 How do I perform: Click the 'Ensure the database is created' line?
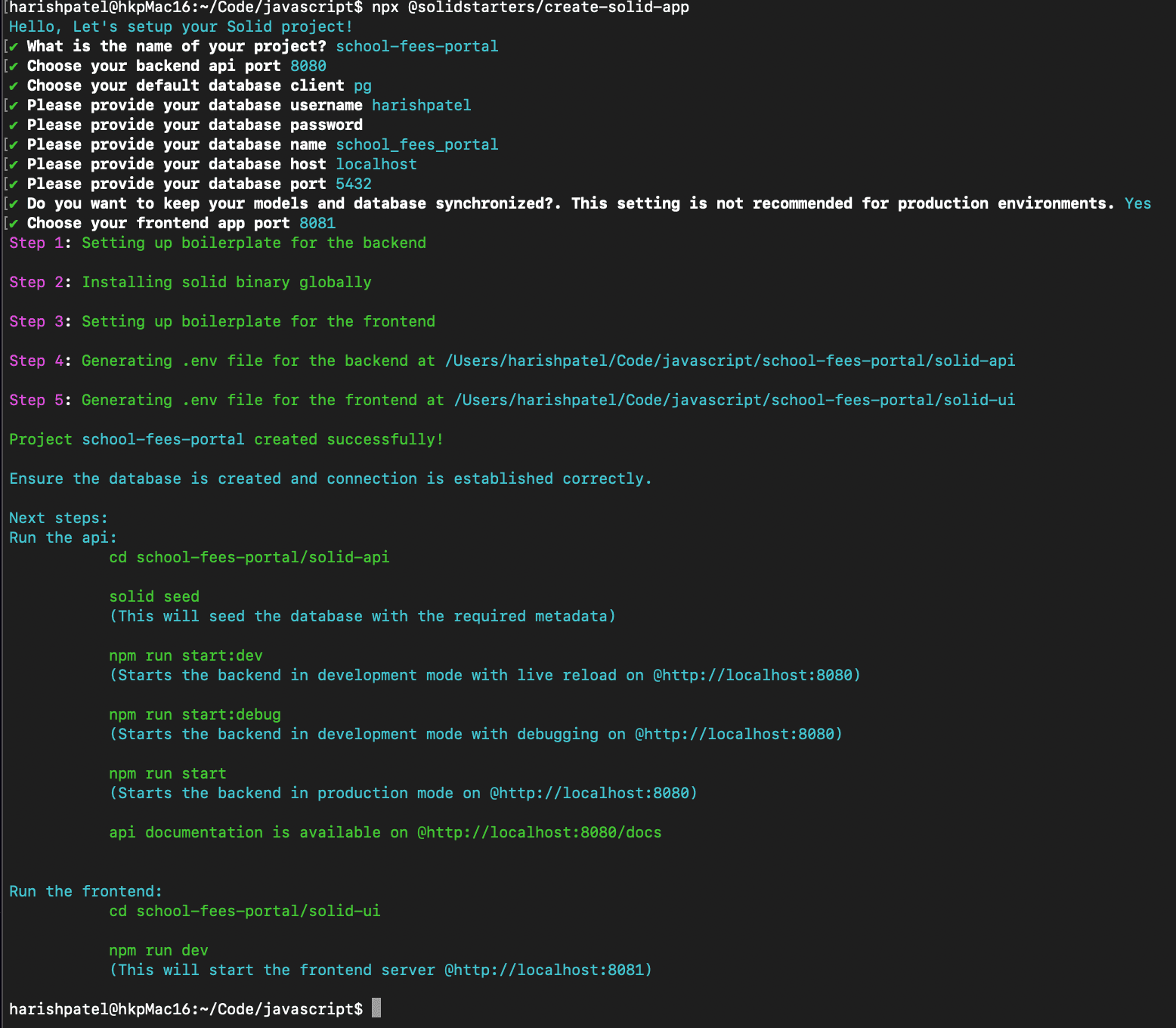pos(330,478)
